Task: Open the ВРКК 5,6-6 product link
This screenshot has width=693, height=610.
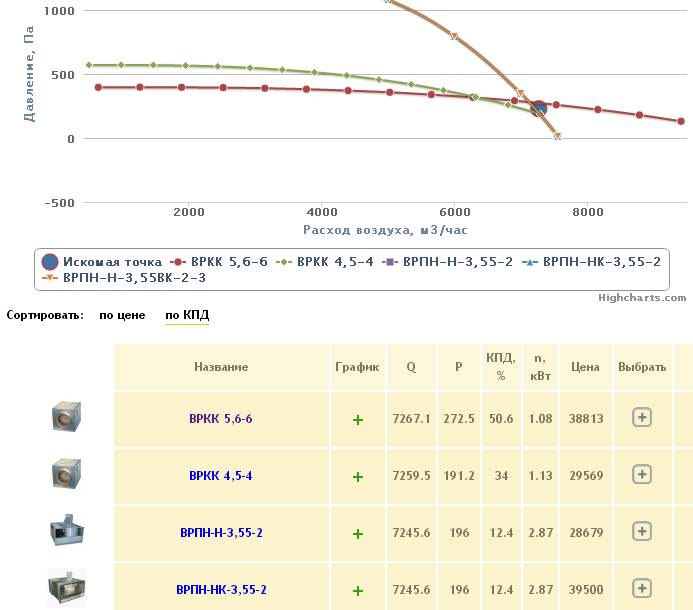Action: point(220,419)
